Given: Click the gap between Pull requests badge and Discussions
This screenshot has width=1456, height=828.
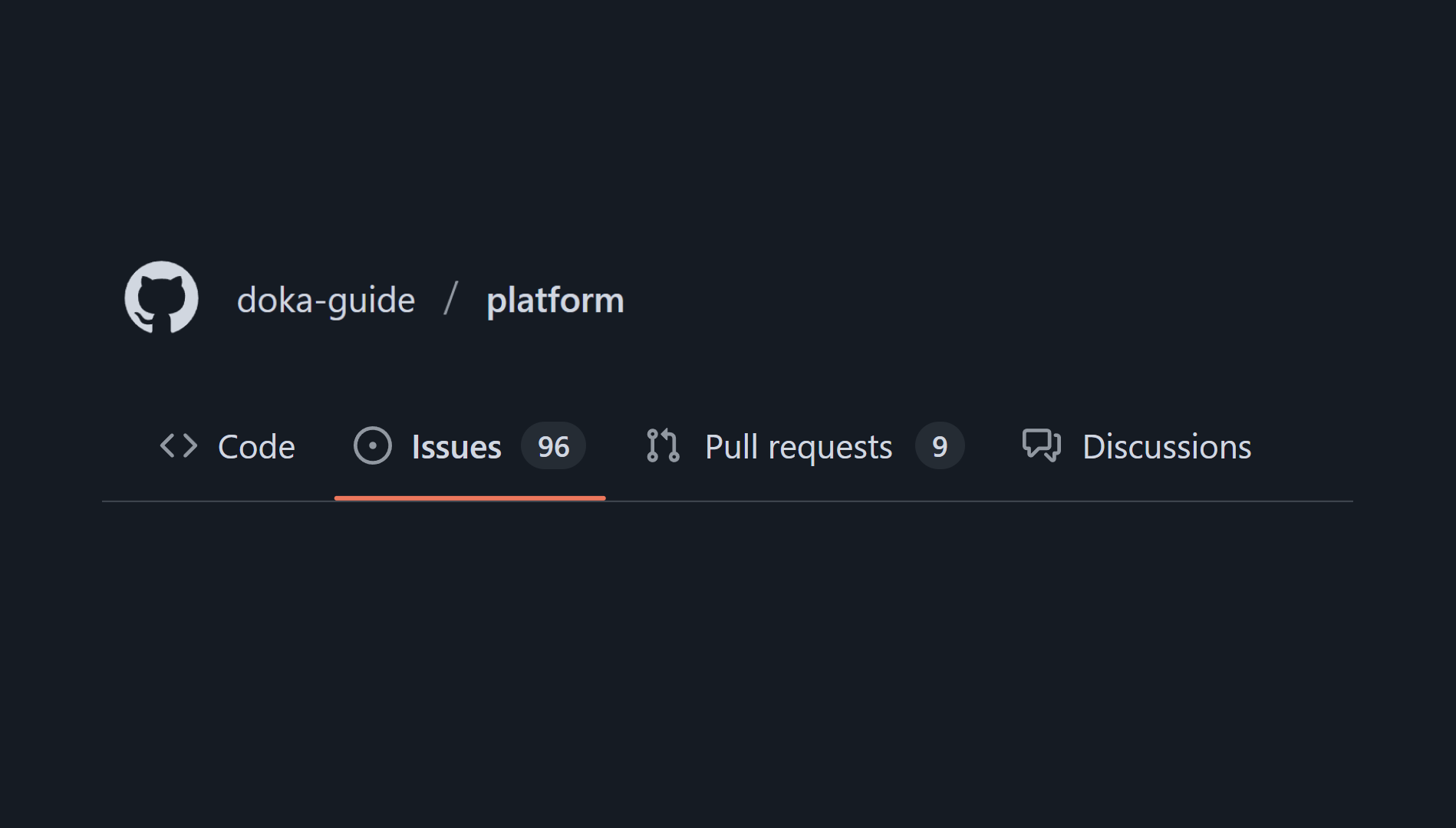Looking at the screenshot, I should coord(993,446).
